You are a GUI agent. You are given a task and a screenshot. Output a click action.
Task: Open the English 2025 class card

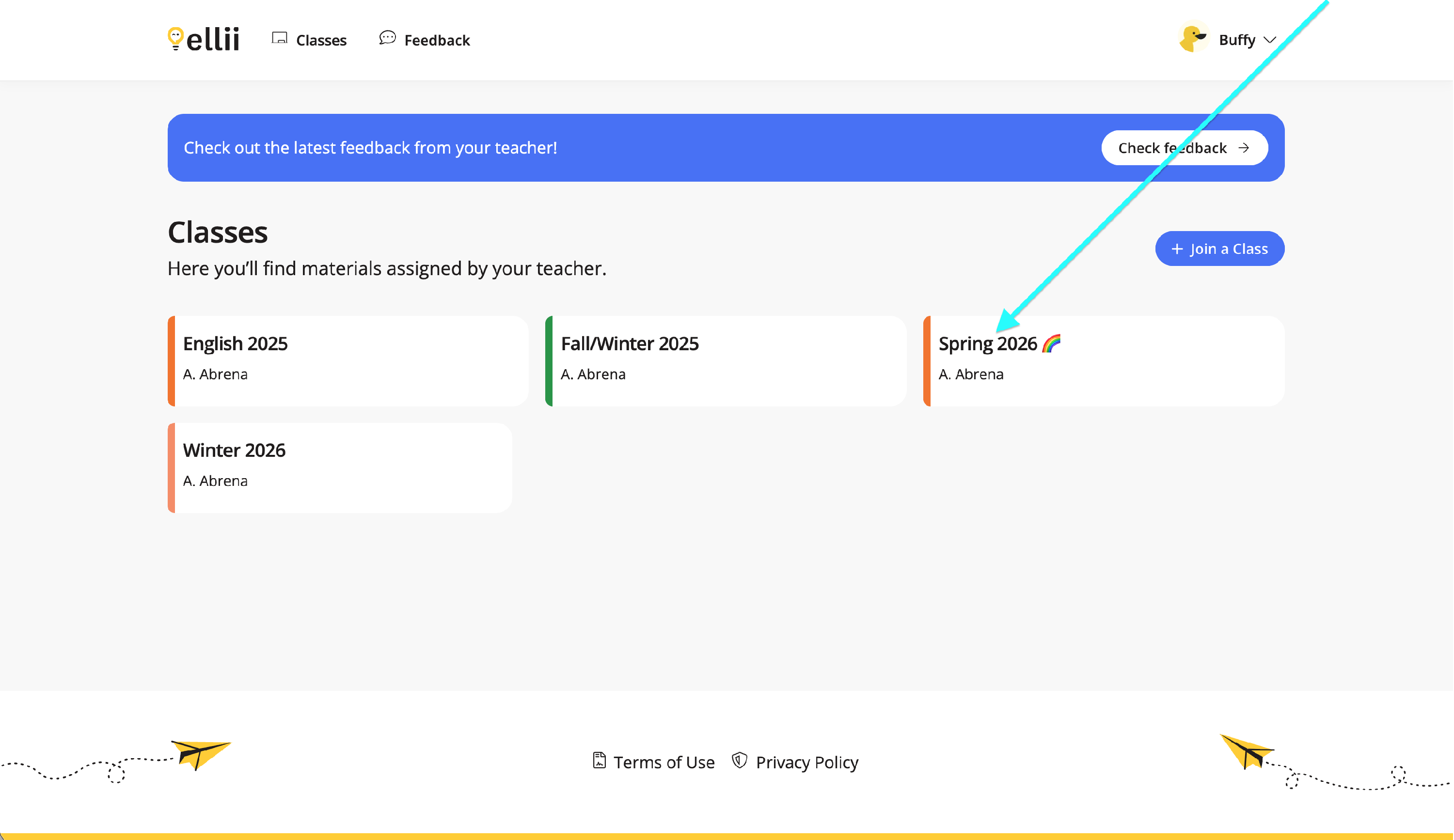[x=348, y=361]
